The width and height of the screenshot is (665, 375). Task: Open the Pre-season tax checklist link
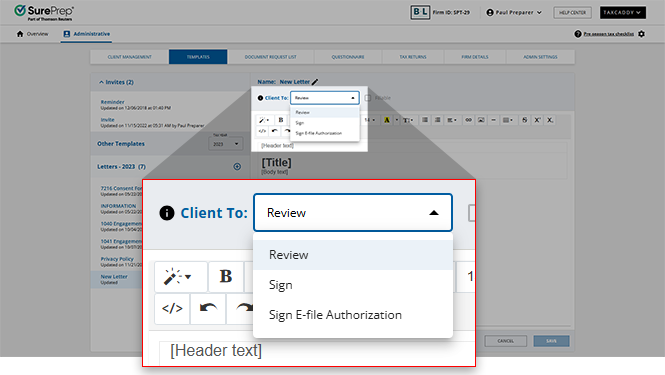[609, 34]
